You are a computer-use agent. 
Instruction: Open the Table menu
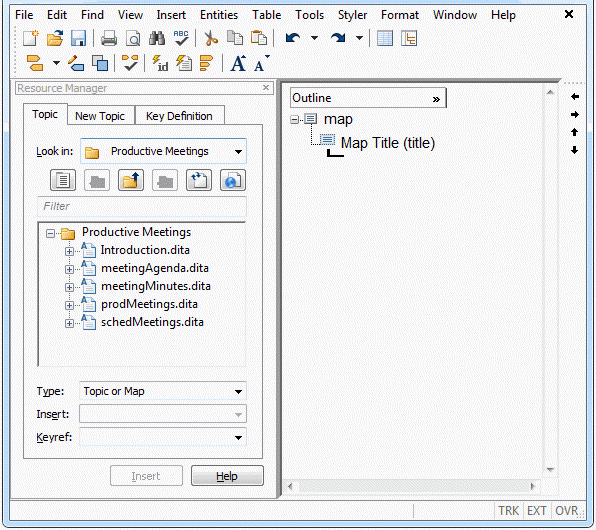(266, 15)
